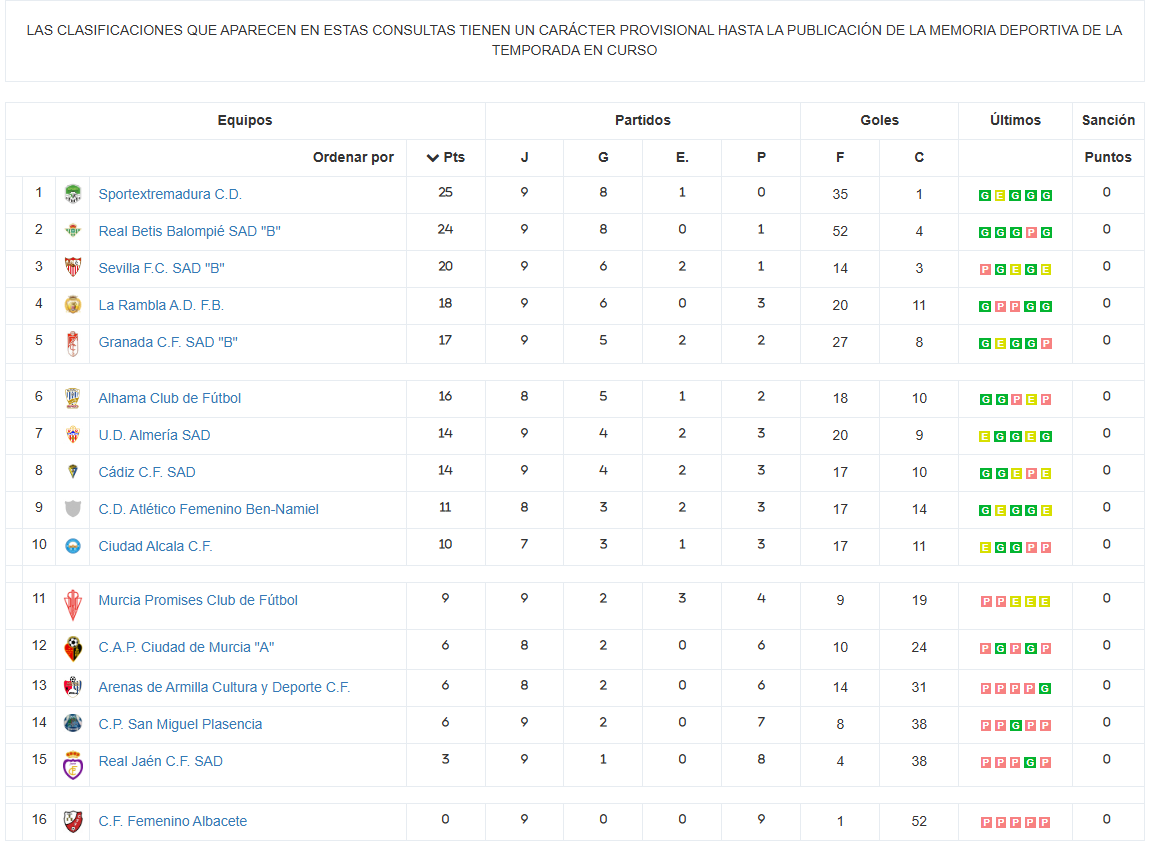The height and width of the screenshot is (843, 1166).
Task: Click the Últimos column header
Action: pos(1015,120)
